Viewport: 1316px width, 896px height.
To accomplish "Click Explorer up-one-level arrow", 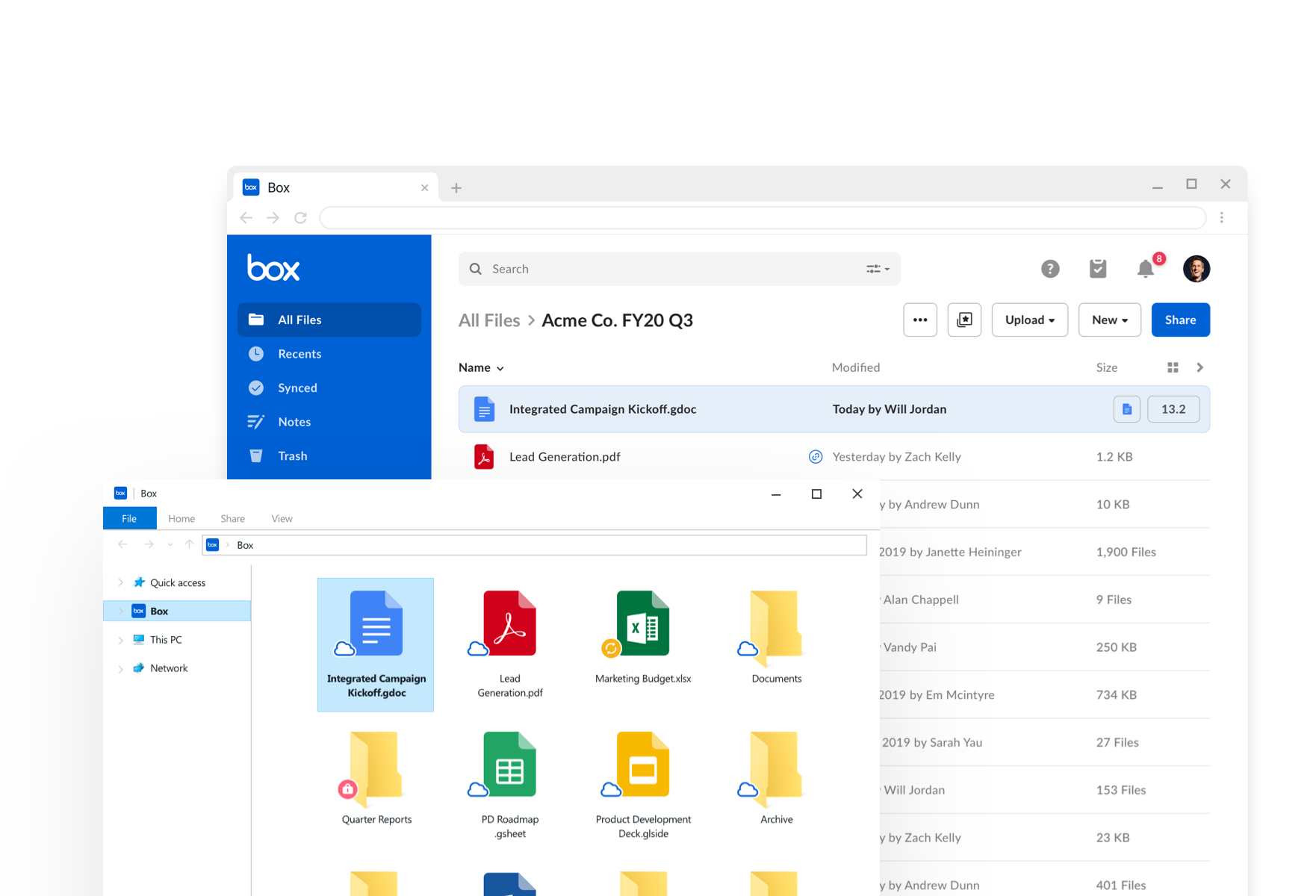I will coord(190,544).
